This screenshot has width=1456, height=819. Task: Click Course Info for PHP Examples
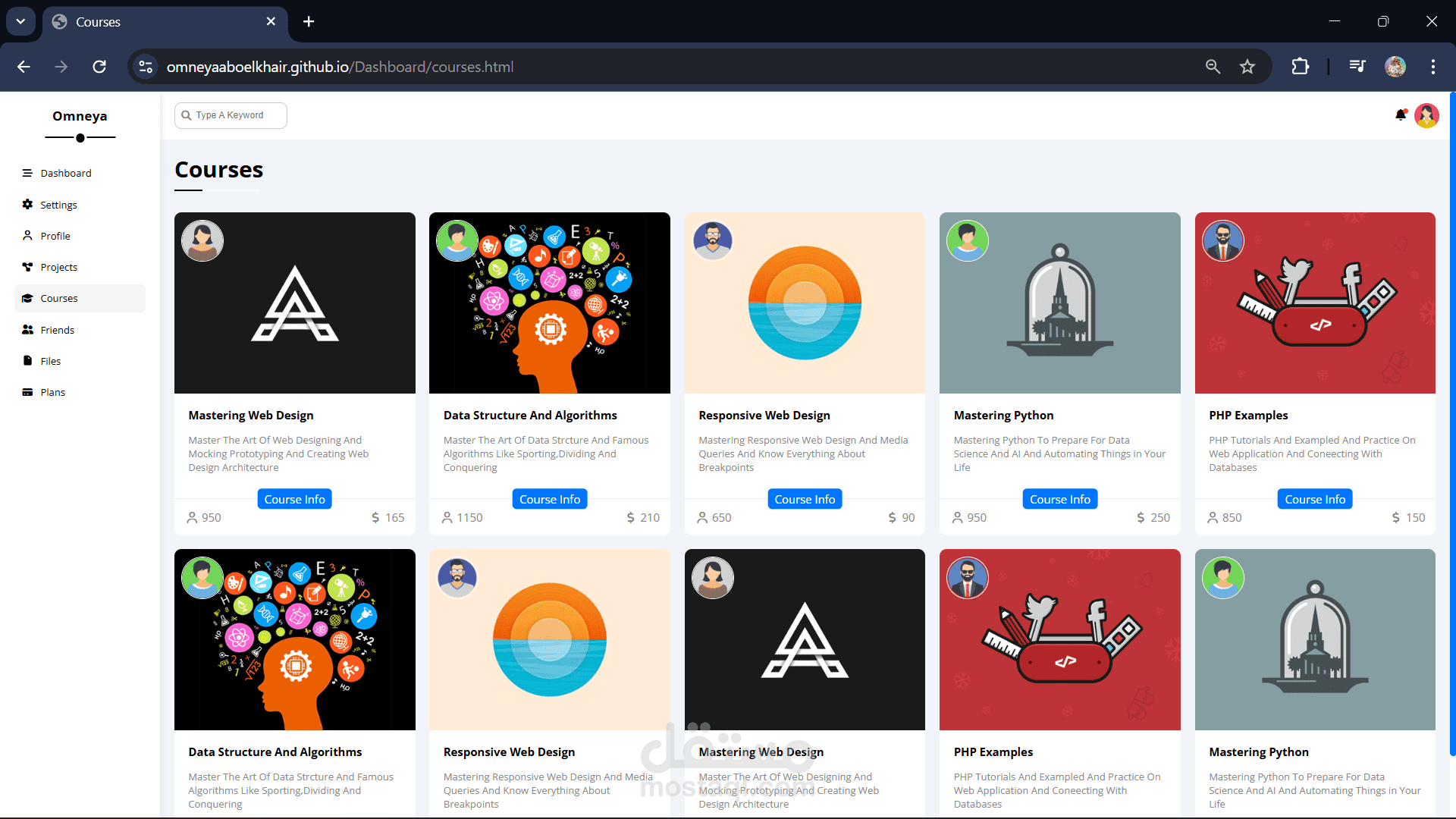(1314, 499)
